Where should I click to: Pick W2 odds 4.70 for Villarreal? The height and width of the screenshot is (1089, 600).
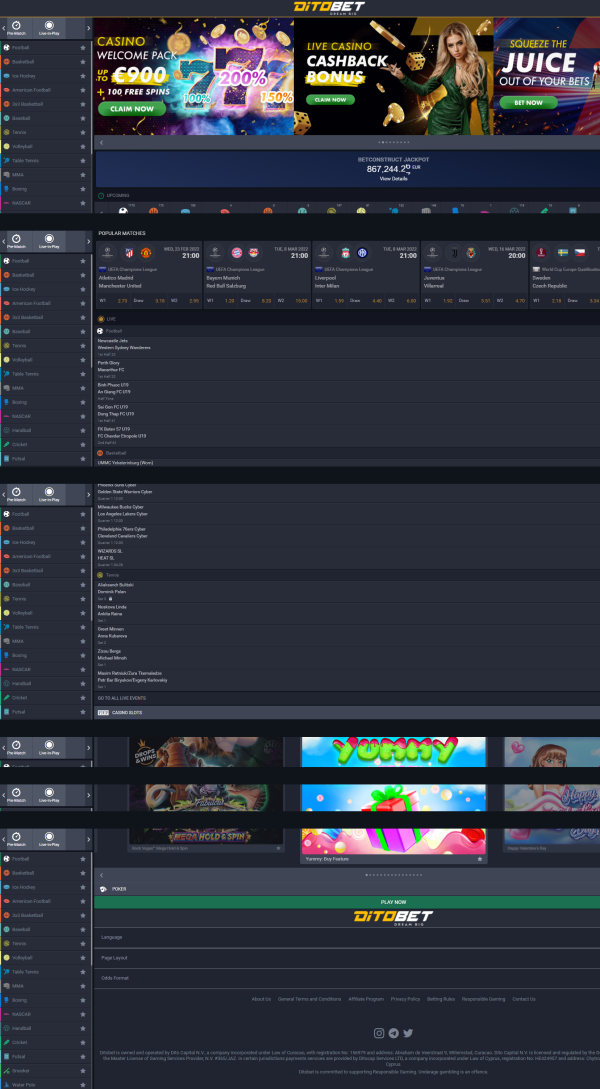[x=510, y=301]
